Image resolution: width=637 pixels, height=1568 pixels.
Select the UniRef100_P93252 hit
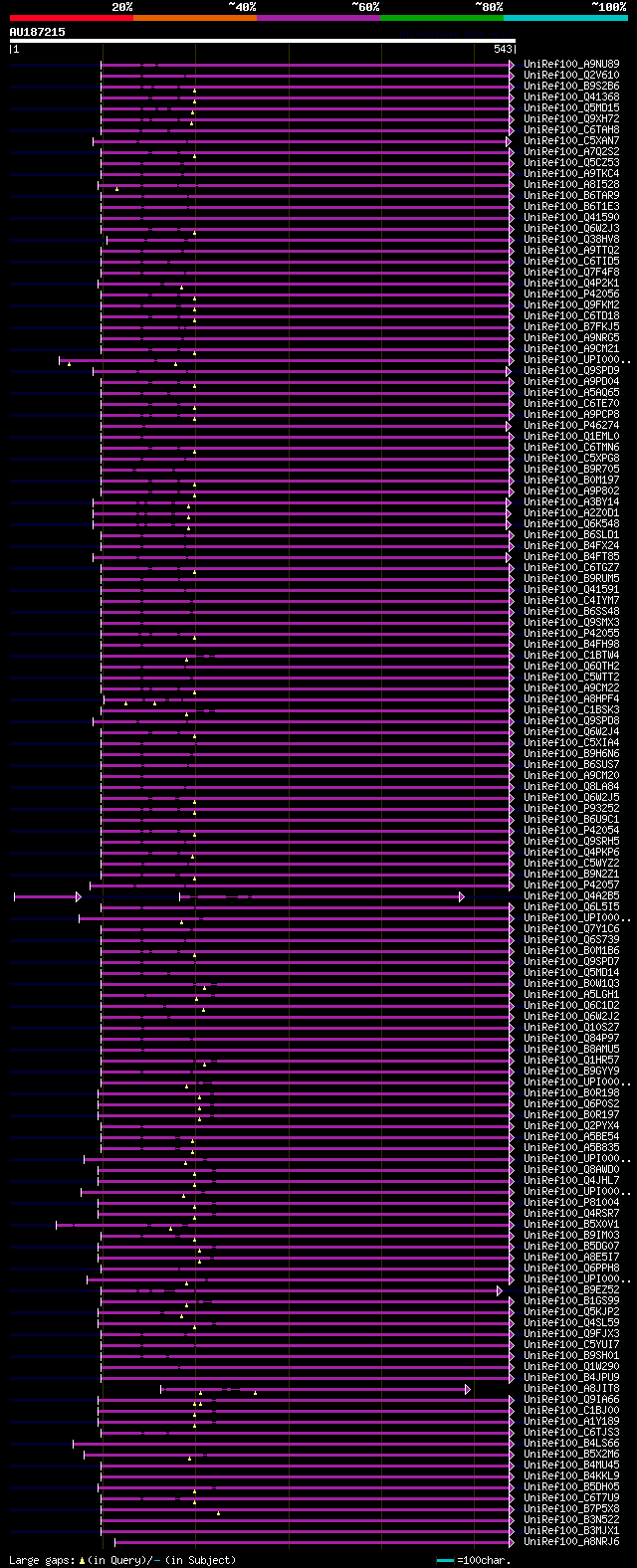(x=571, y=809)
